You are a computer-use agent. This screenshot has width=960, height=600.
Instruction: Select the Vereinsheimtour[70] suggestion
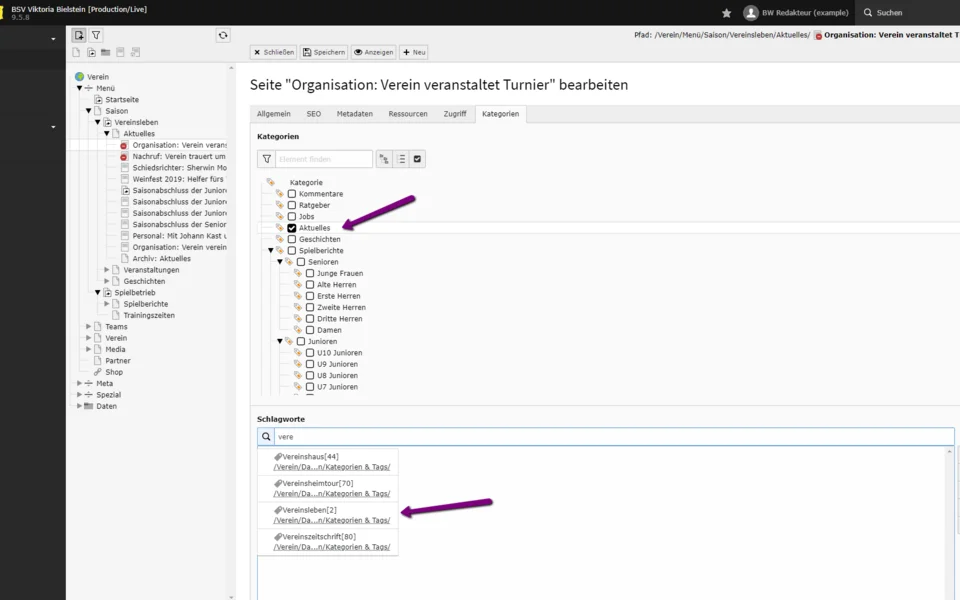click(328, 489)
